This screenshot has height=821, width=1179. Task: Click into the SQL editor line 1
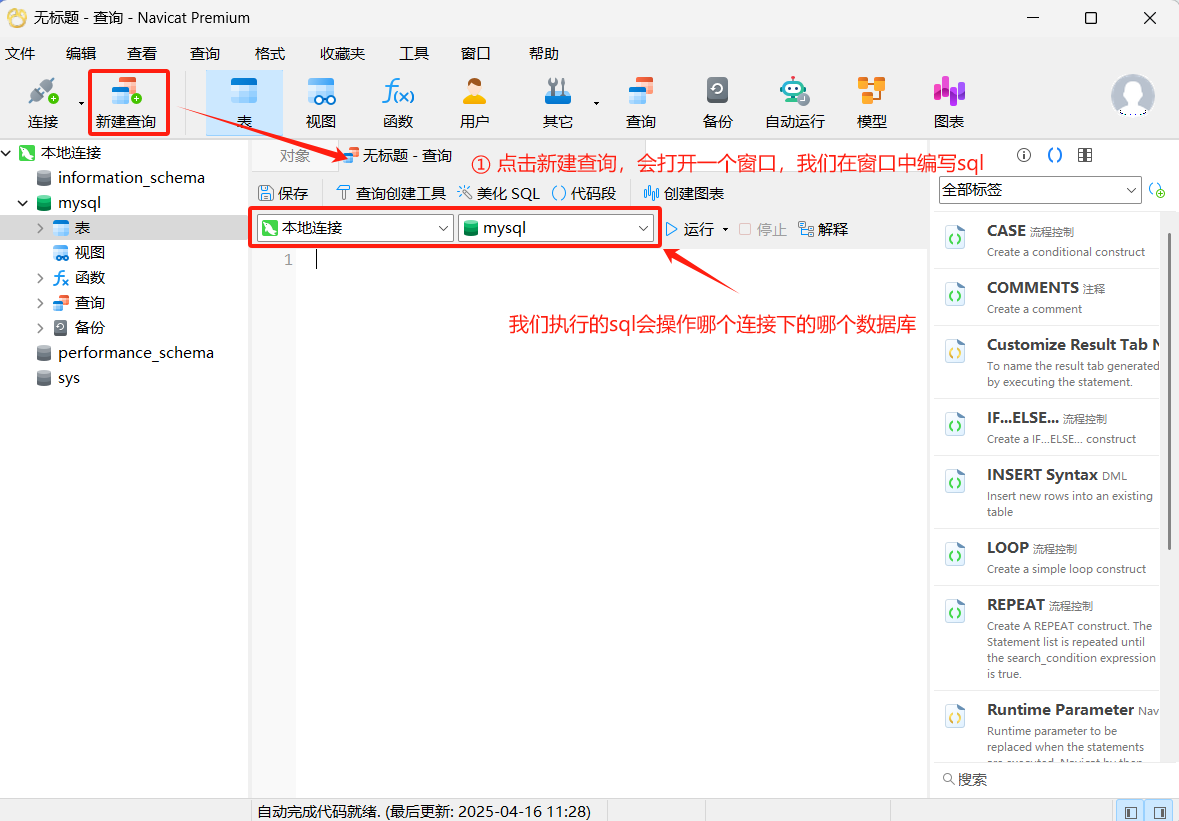[611, 260]
